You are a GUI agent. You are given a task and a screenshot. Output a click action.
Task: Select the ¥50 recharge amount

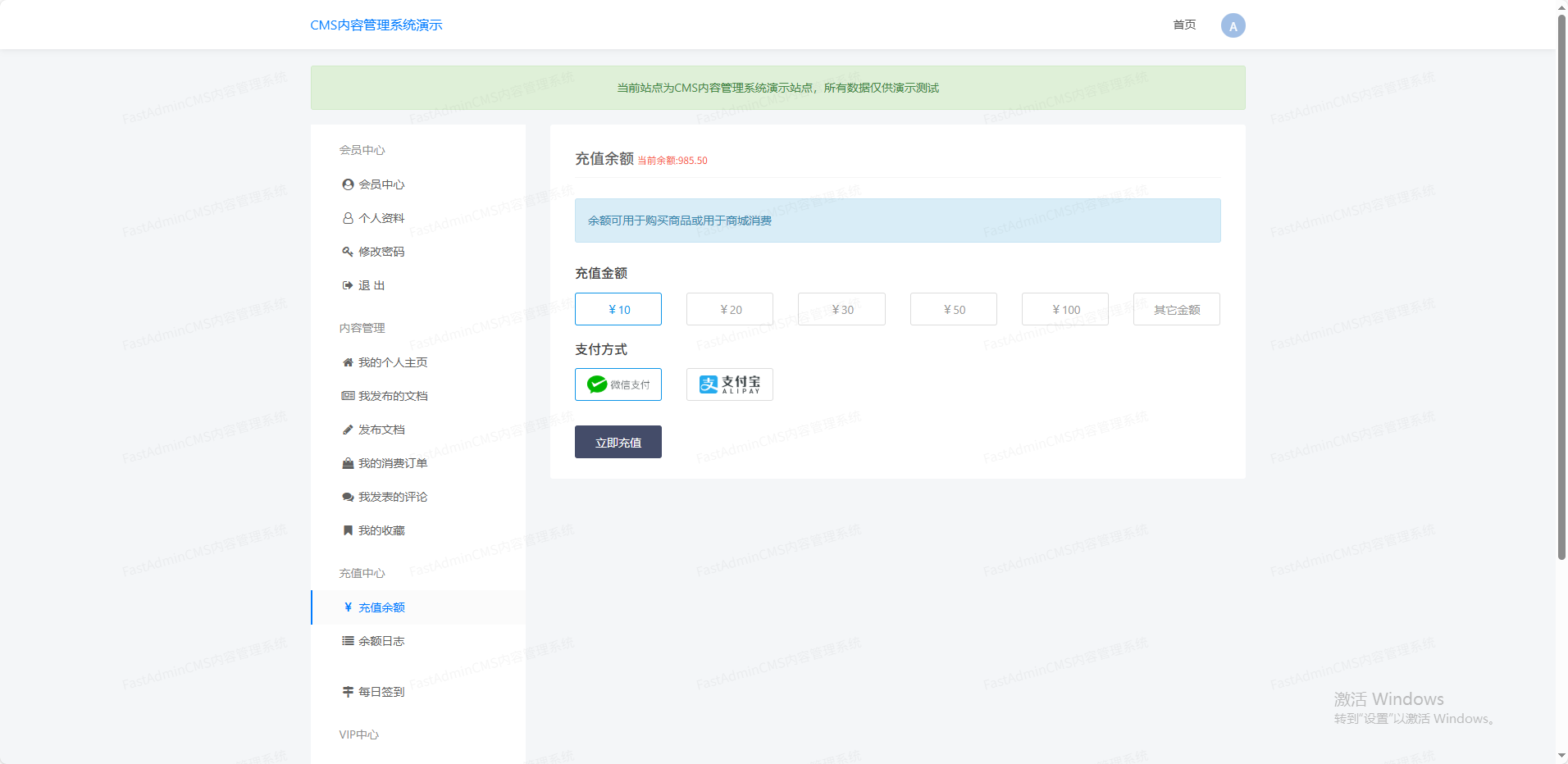click(953, 309)
